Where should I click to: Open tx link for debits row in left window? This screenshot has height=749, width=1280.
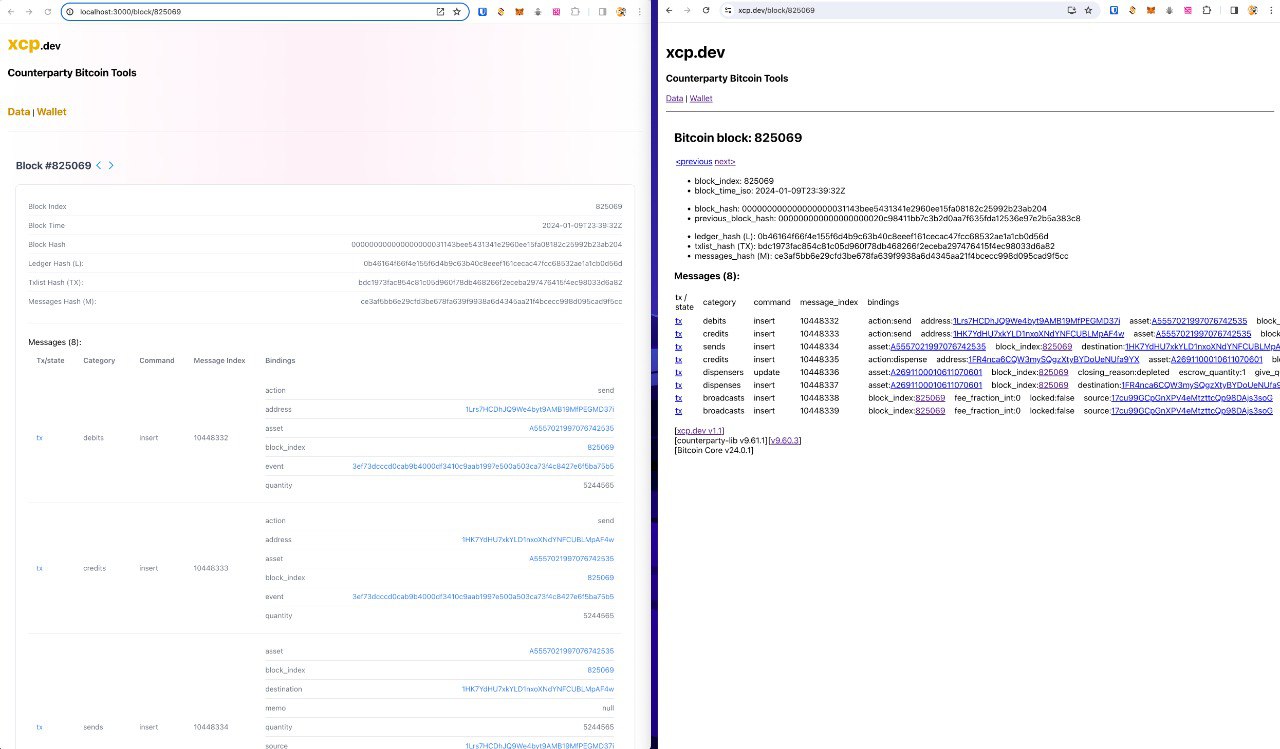[x=40, y=437]
